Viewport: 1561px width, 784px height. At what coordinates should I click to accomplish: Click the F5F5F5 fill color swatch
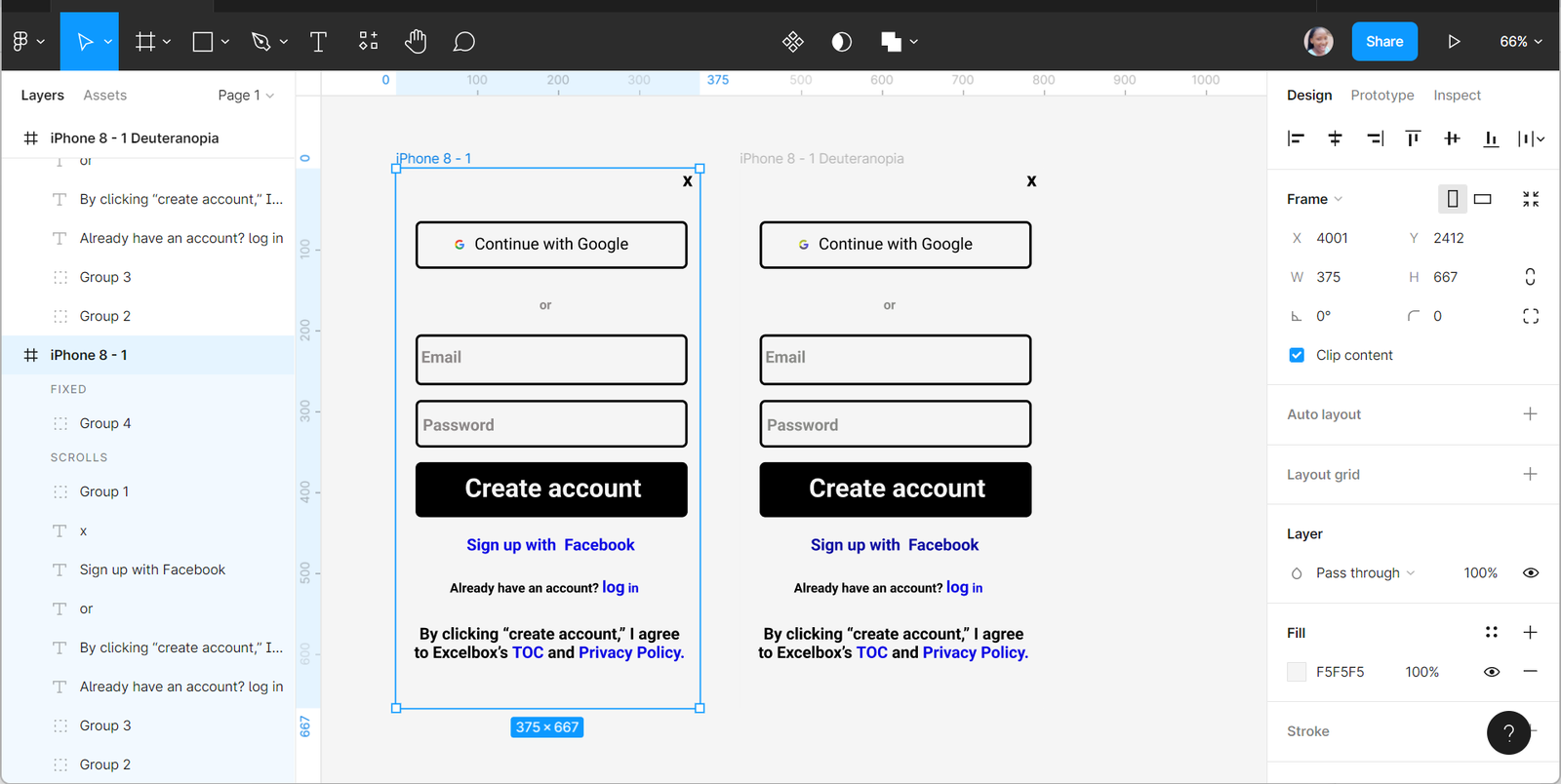[x=1297, y=672]
